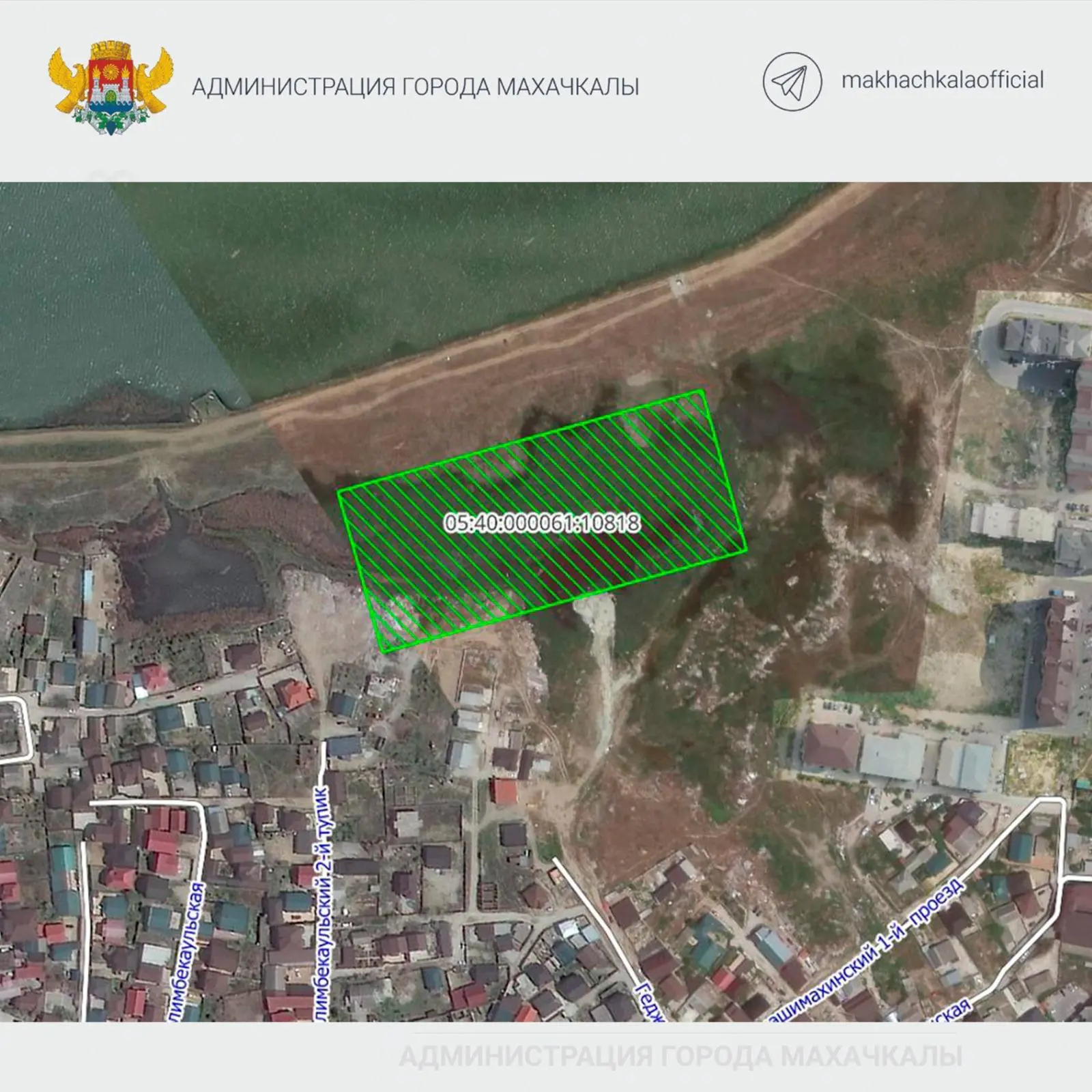Click the header title АДМИНИСТРАЦИЯ ГОРОДА МАХАЧКАЛЫ
Image resolution: width=1092 pixels, height=1092 pixels.
click(x=415, y=87)
